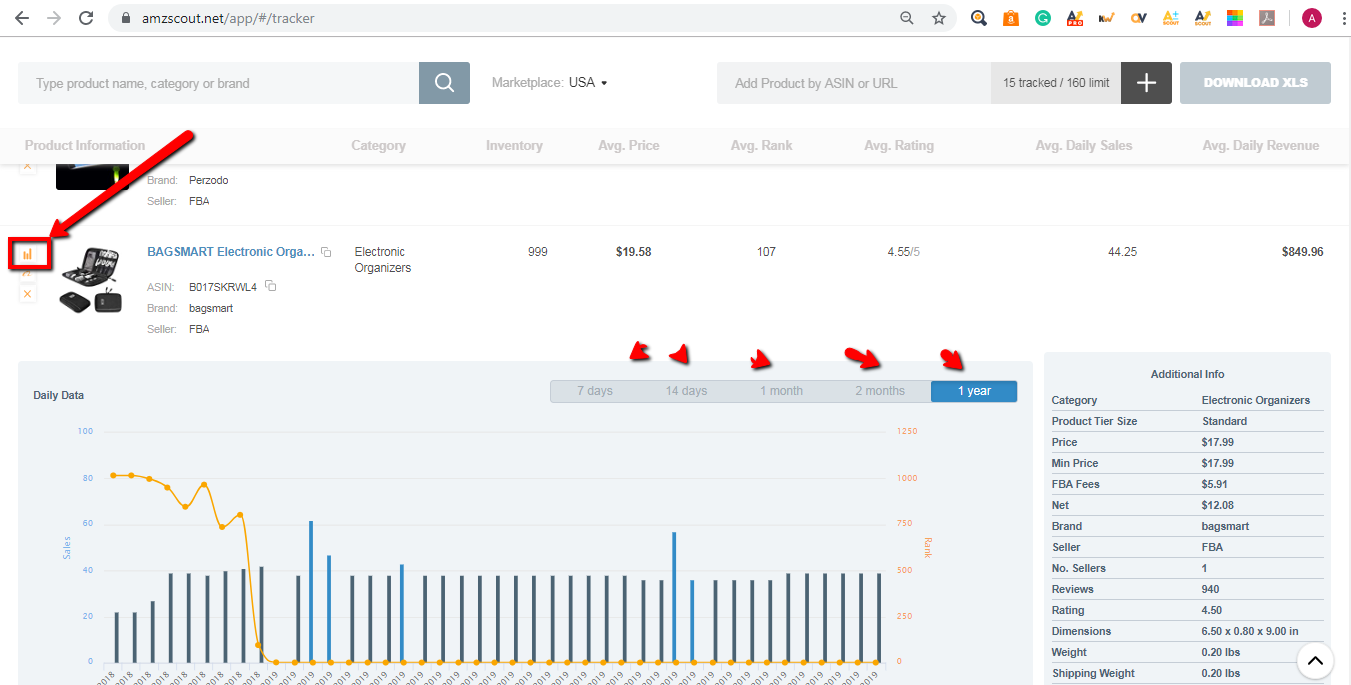Sort by the Inventory column header
This screenshot has height=685, width=1351.
514,145
